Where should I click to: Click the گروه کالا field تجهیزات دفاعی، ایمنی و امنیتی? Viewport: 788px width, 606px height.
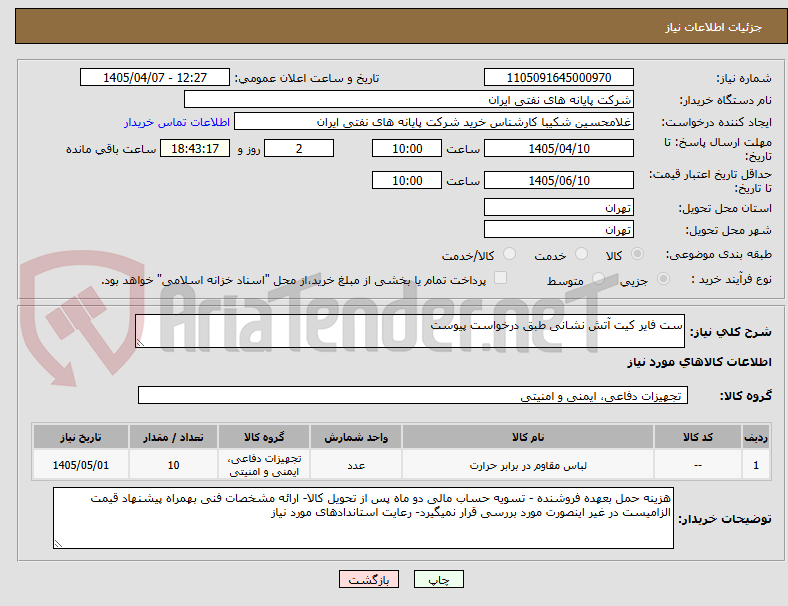(413, 395)
